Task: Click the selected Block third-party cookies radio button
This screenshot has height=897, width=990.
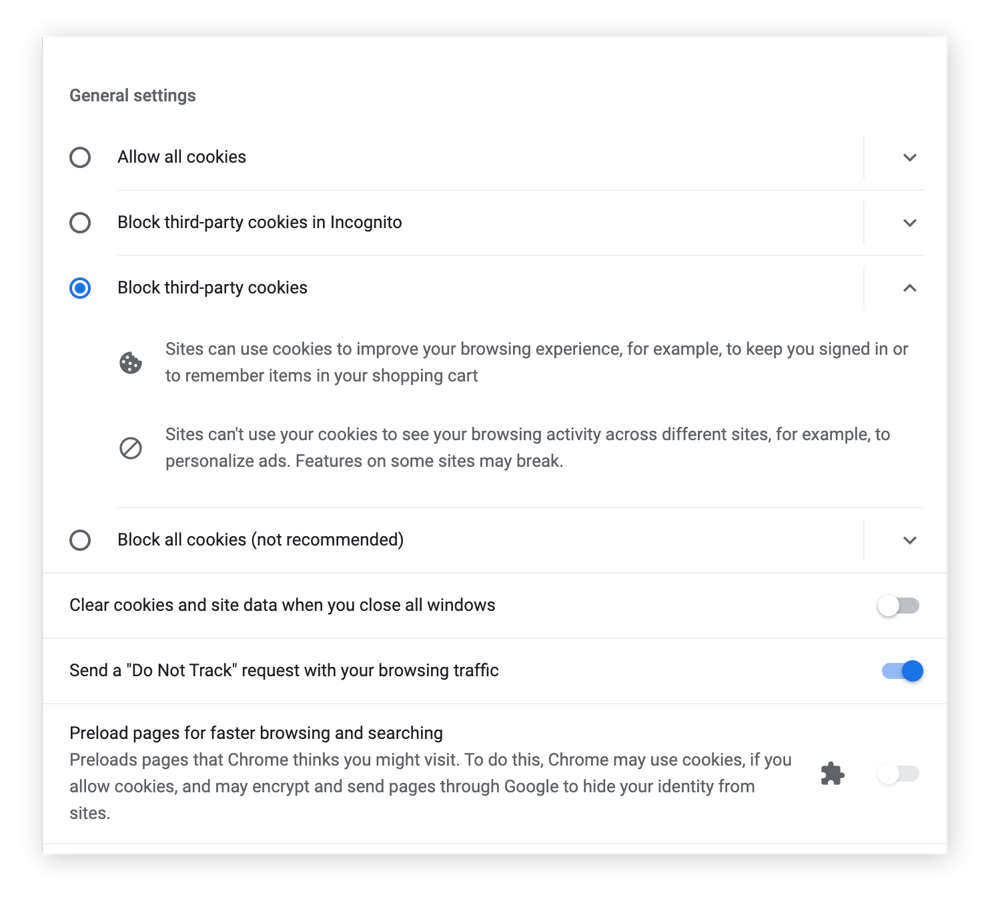Action: (x=80, y=288)
